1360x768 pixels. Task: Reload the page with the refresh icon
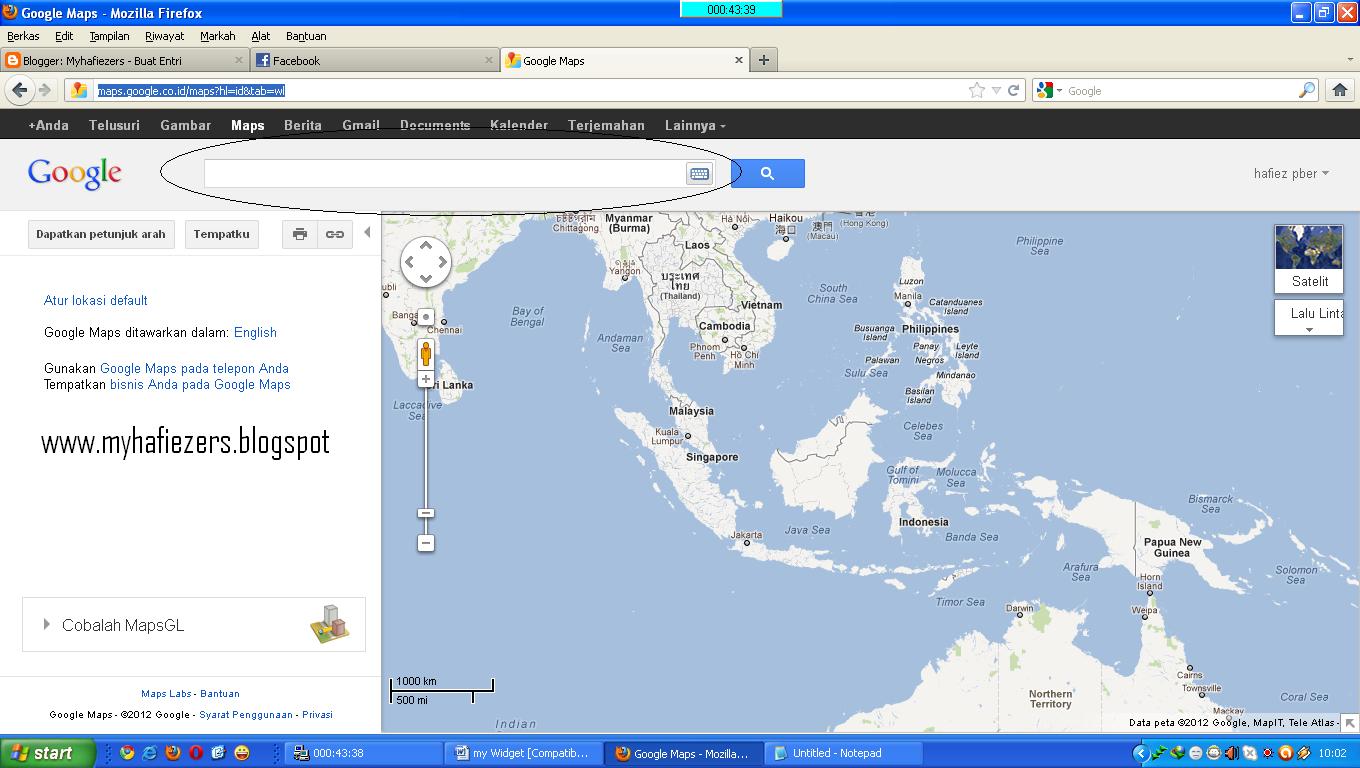coord(1013,90)
